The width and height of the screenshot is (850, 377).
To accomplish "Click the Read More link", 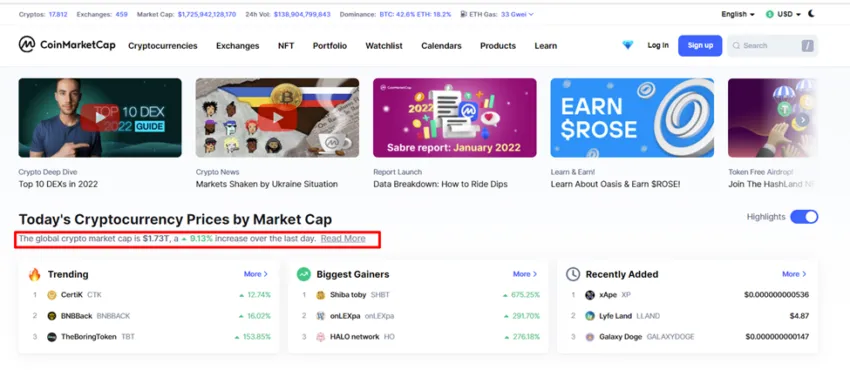I will pos(343,239).
